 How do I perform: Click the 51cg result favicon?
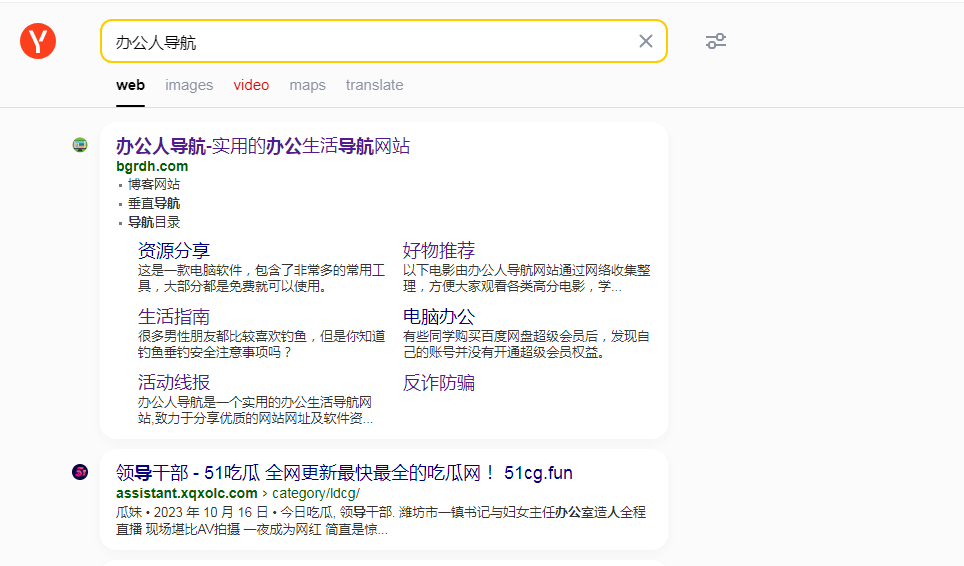point(80,472)
